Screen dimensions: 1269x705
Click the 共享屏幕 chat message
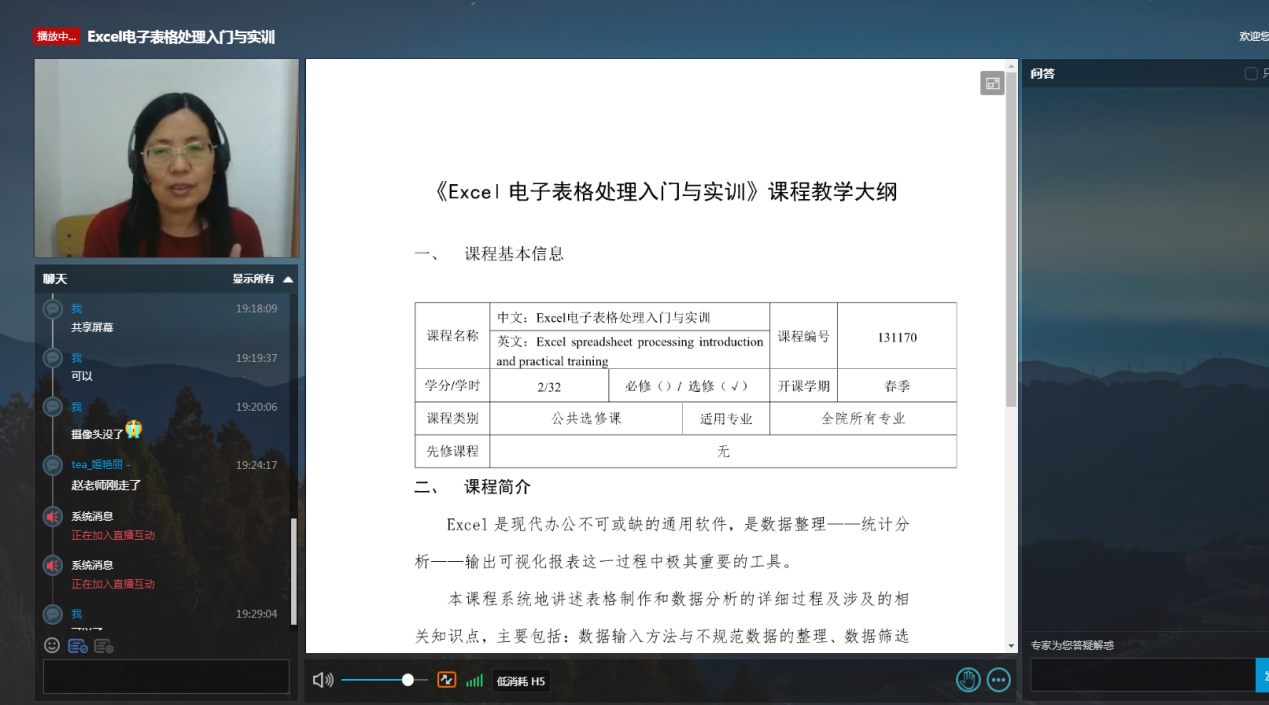pos(92,328)
